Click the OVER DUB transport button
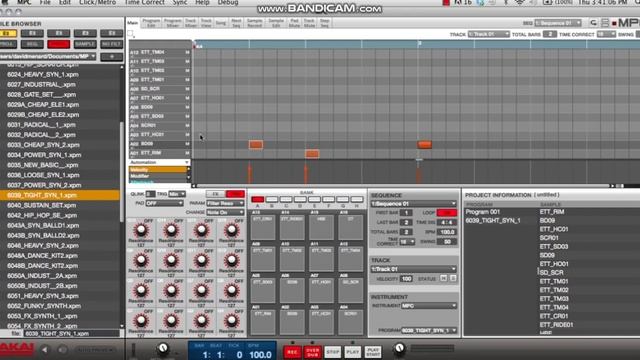640x360 pixels. (x=312, y=352)
